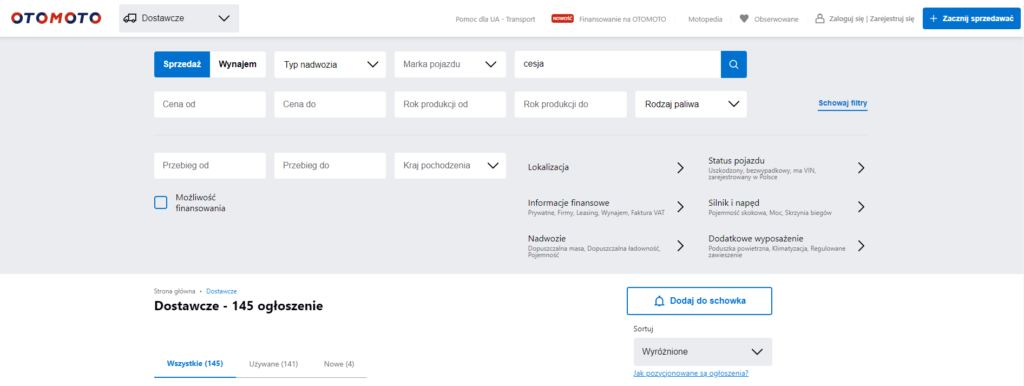
Task: Click the Zarejestruj się link
Action: pyautogui.click(x=891, y=20)
